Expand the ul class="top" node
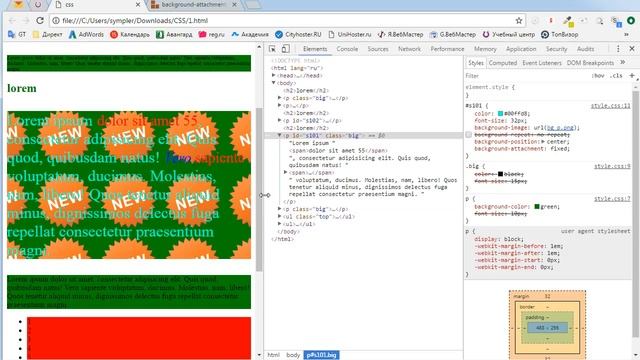640x360 pixels. pyautogui.click(x=280, y=216)
